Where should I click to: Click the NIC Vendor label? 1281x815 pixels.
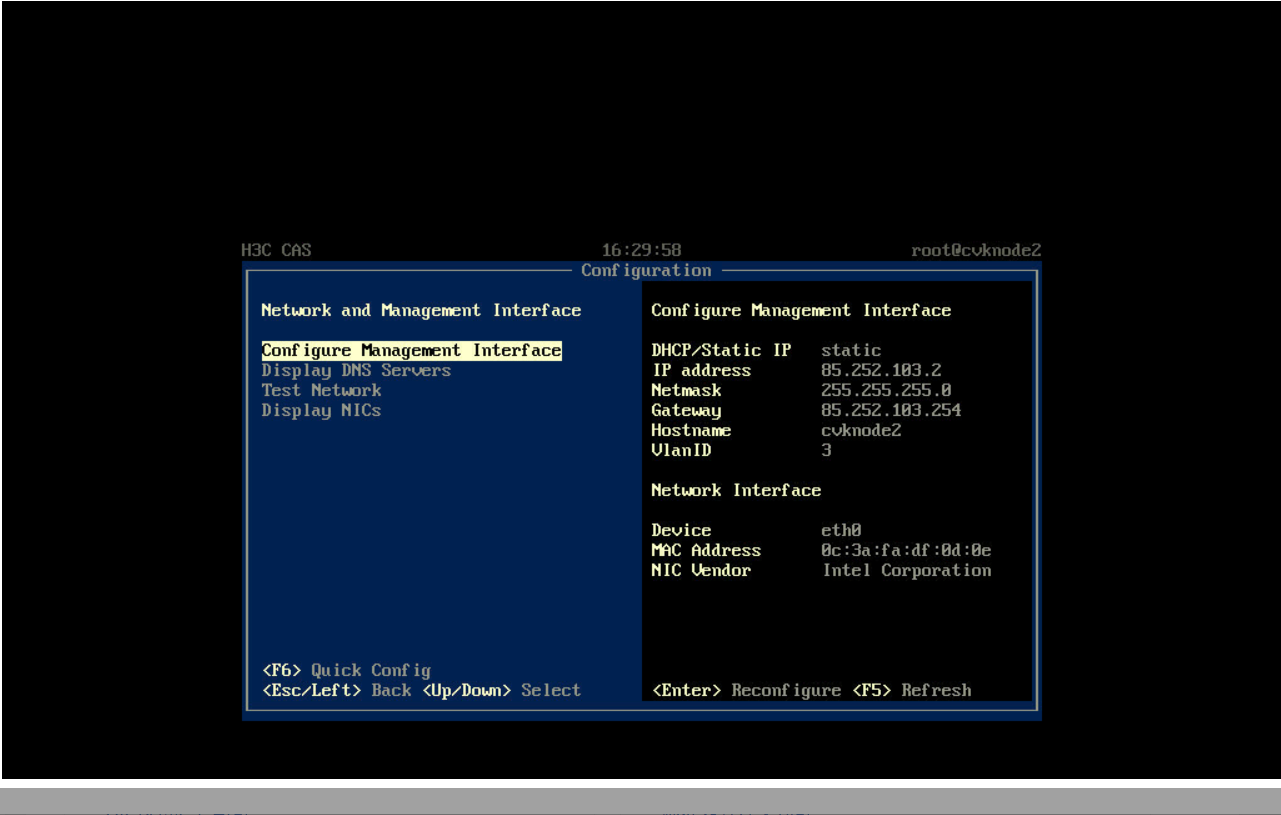(x=701, y=571)
